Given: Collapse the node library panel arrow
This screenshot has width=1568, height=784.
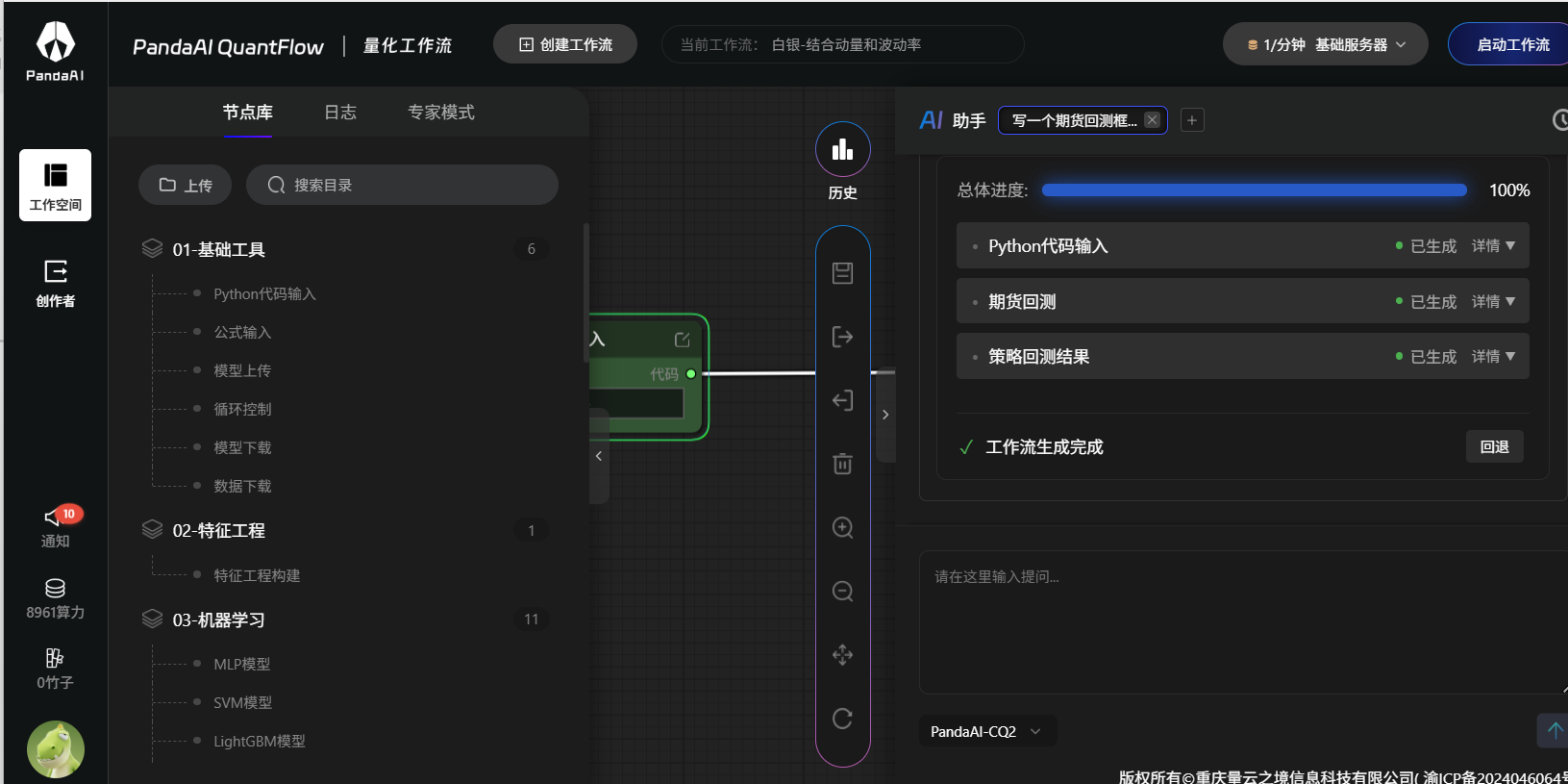Looking at the screenshot, I should (599, 456).
